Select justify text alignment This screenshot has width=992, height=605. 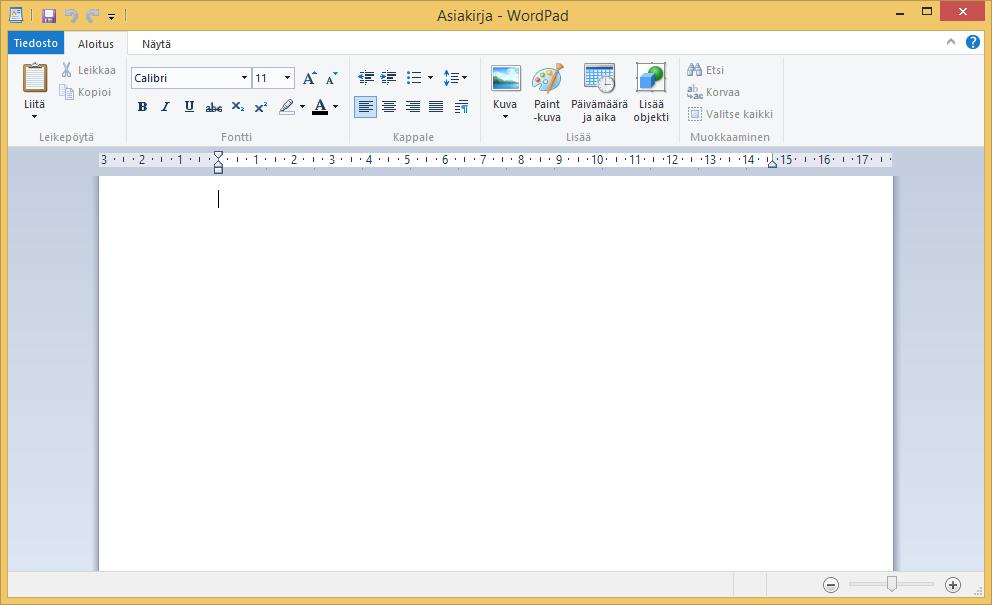pos(436,107)
